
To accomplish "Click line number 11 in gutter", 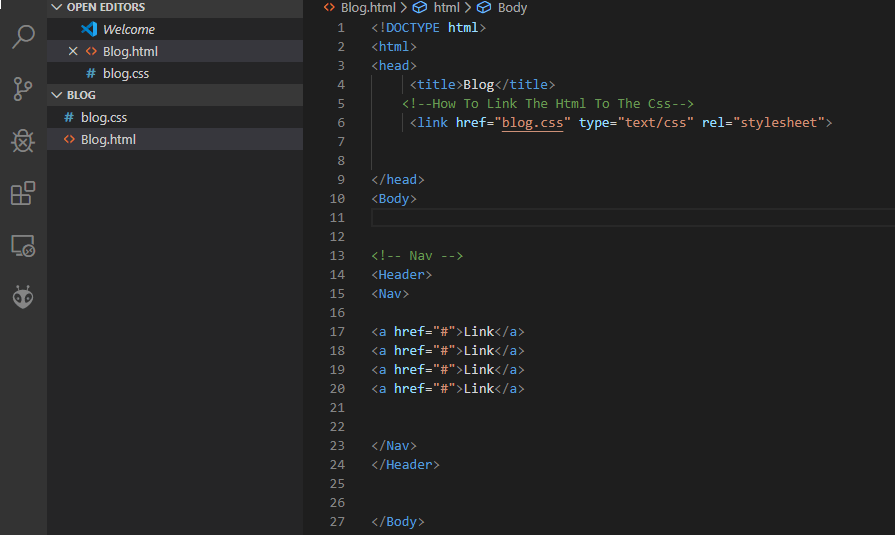I will coord(337,218).
